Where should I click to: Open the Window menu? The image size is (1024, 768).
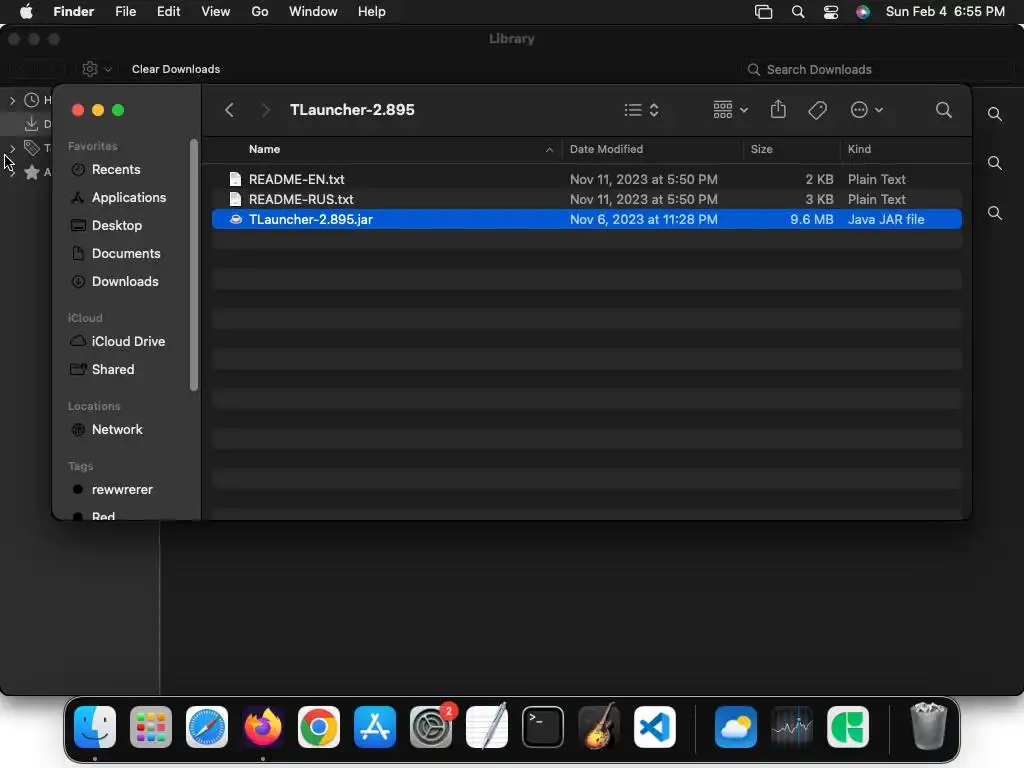click(x=313, y=12)
